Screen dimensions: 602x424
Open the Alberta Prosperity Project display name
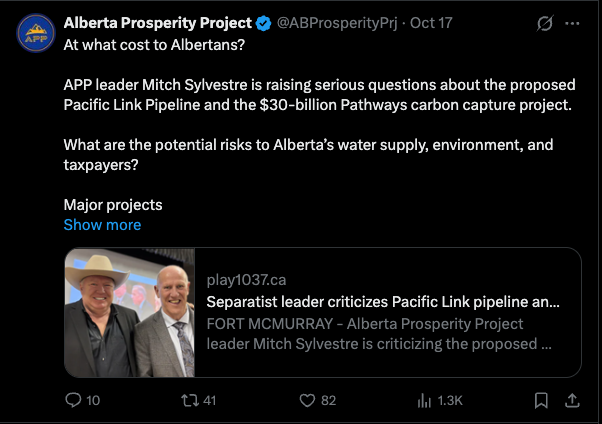click(x=158, y=23)
